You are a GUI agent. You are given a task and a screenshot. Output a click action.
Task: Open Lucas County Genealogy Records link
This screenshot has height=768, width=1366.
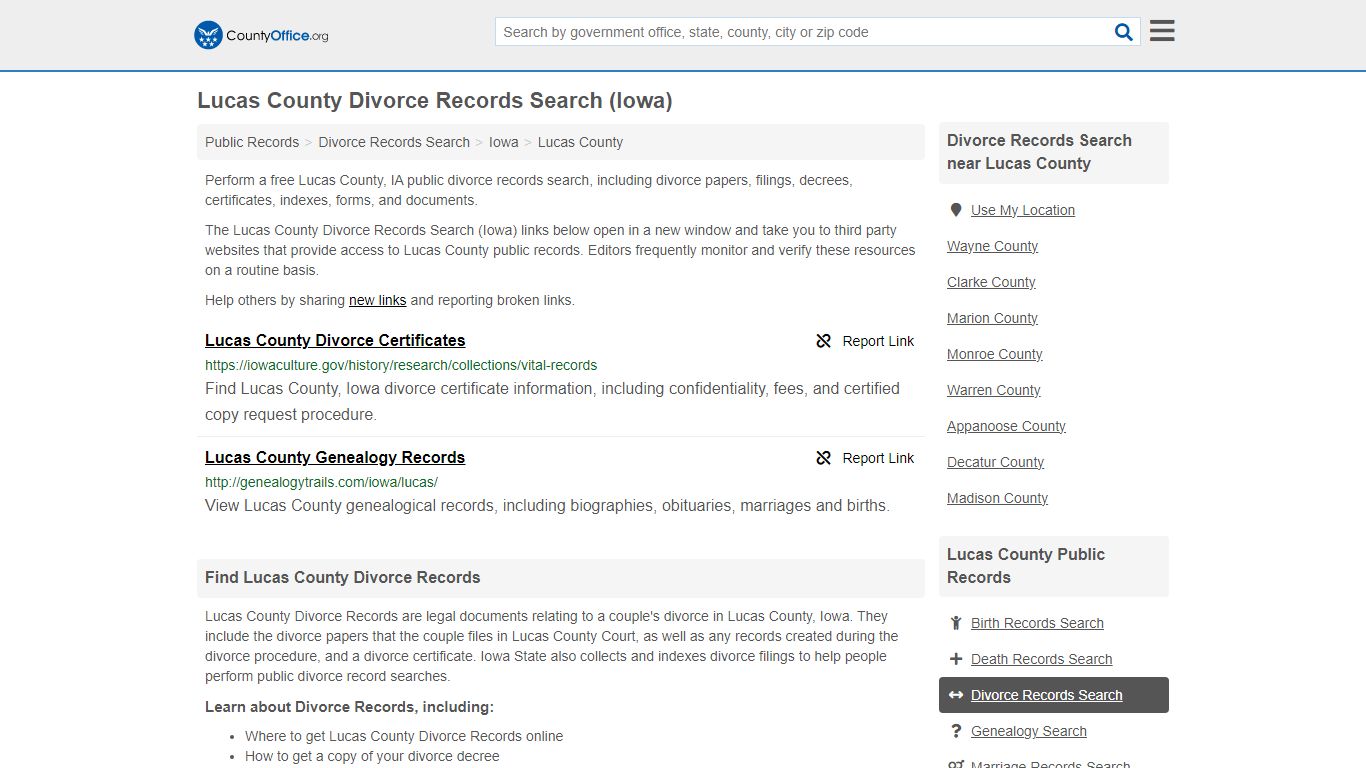tap(335, 457)
